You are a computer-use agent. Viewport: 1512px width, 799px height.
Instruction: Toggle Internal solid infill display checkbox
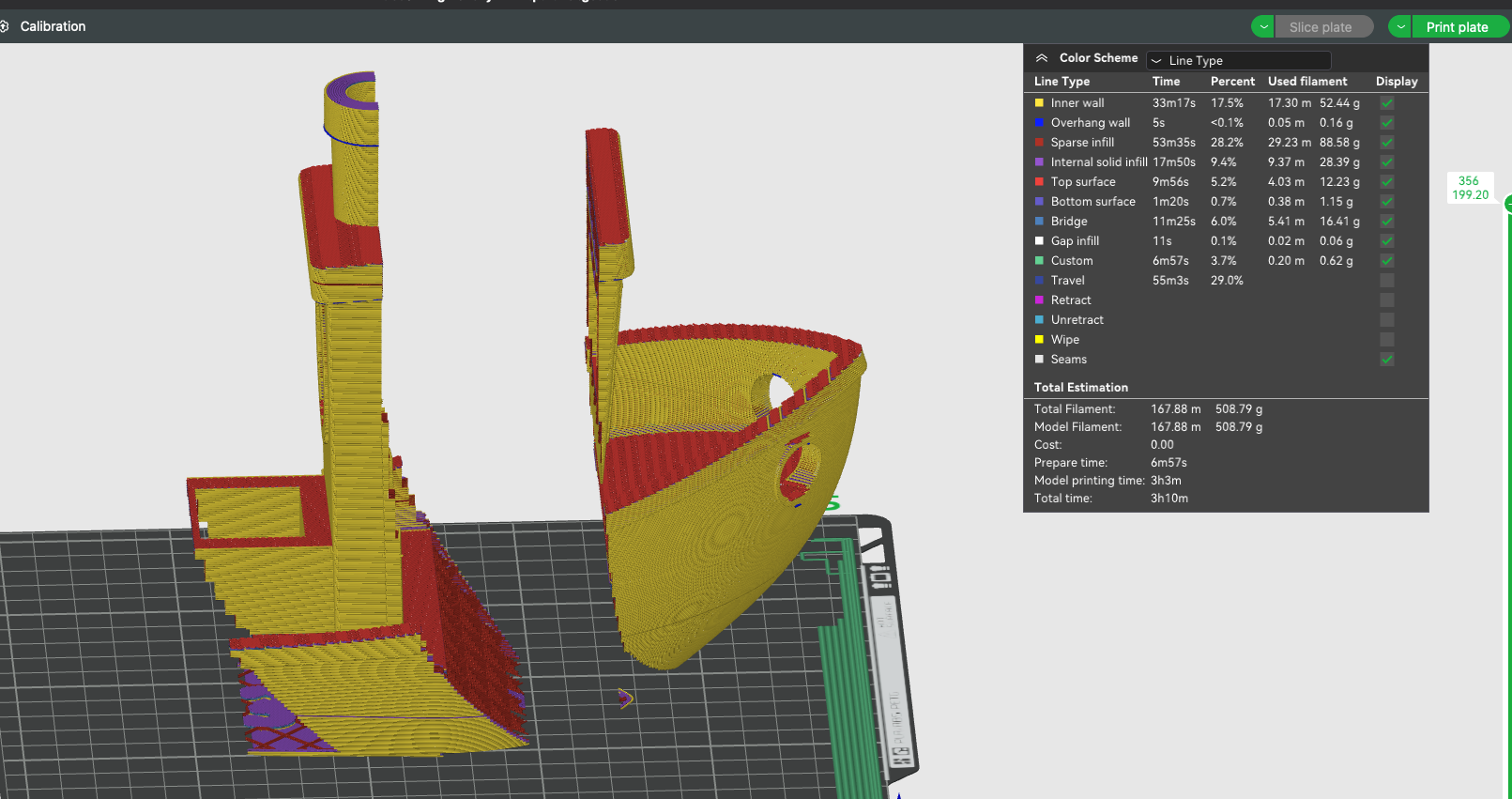[1387, 162]
